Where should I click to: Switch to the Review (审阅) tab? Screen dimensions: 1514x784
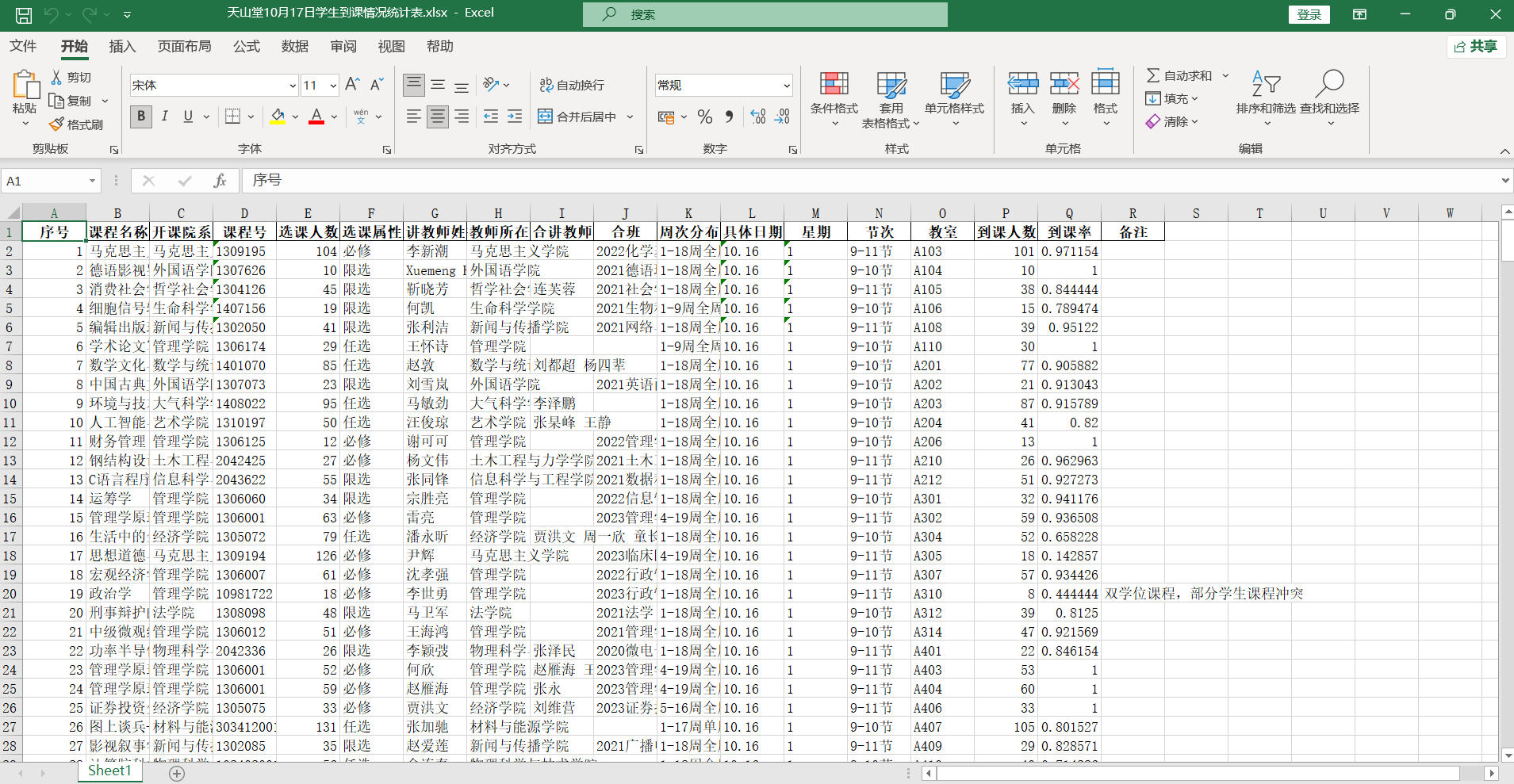click(343, 46)
